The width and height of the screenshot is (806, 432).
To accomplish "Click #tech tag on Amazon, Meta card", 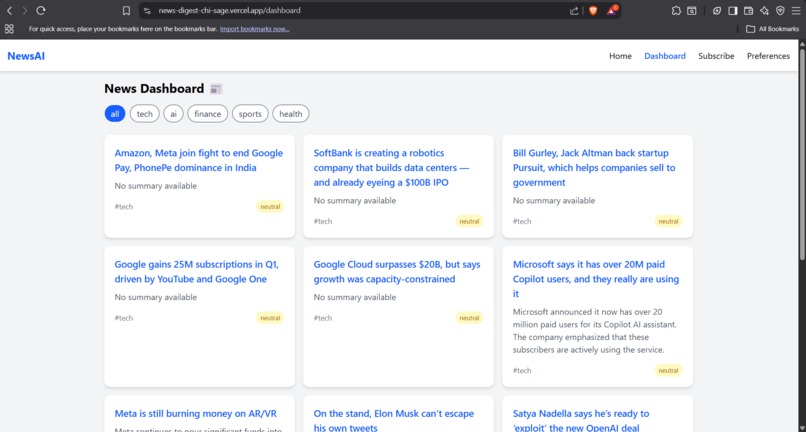I will (123, 207).
